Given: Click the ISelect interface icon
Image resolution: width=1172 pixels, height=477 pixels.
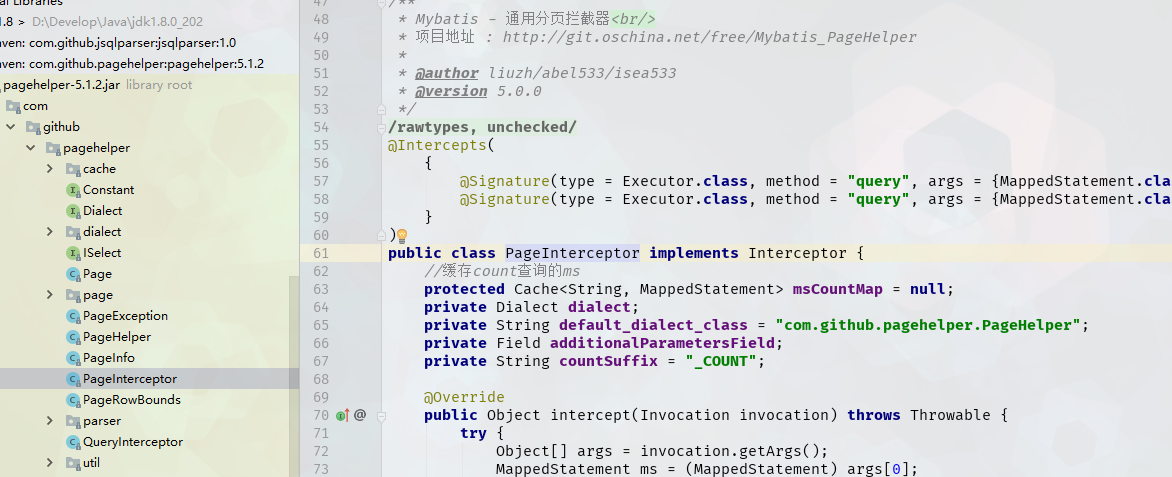Looking at the screenshot, I should tap(73, 253).
